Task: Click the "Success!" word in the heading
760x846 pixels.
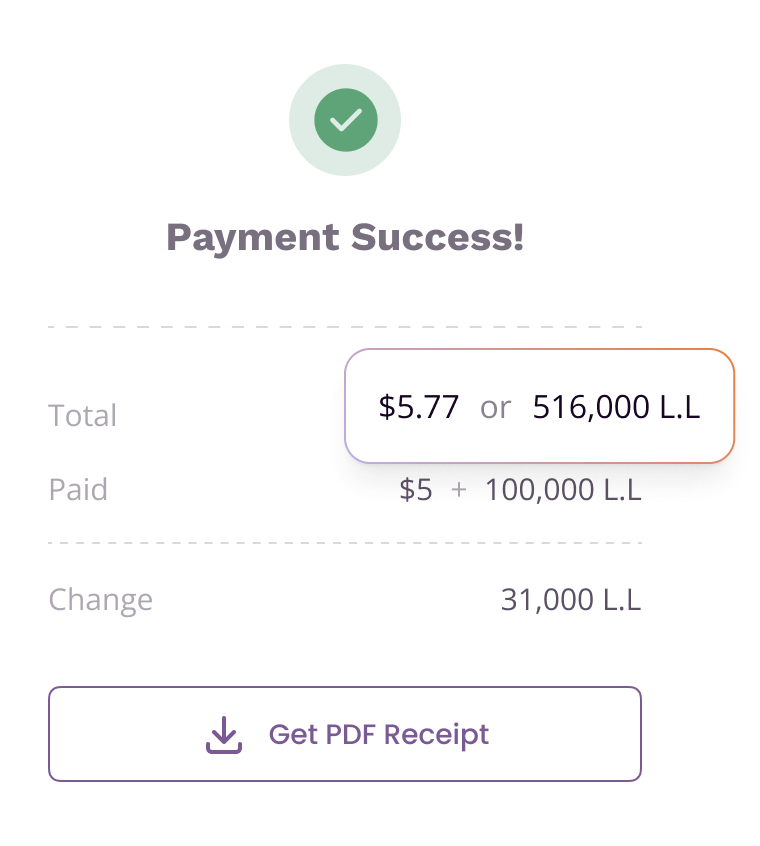Action: 437,236
